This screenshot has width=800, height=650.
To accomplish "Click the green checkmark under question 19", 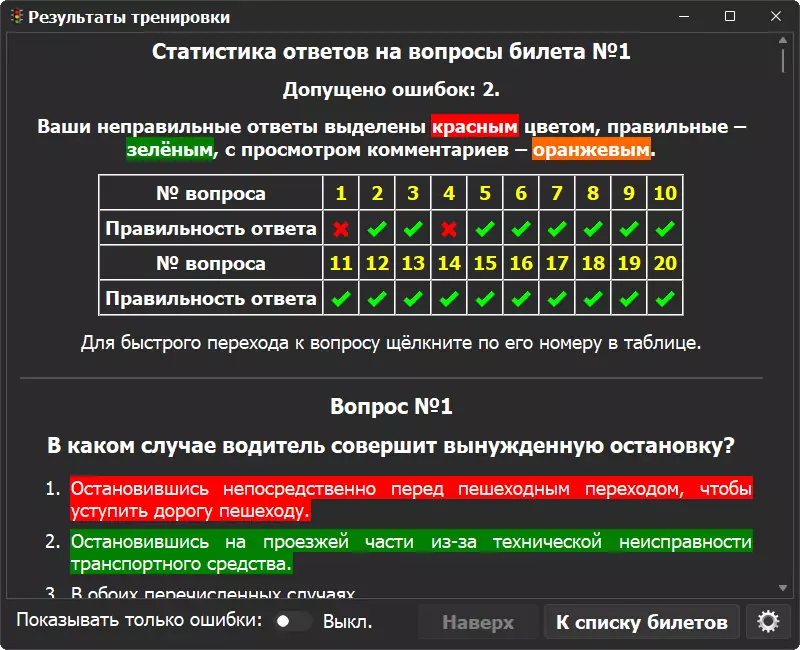I will coord(629,298).
